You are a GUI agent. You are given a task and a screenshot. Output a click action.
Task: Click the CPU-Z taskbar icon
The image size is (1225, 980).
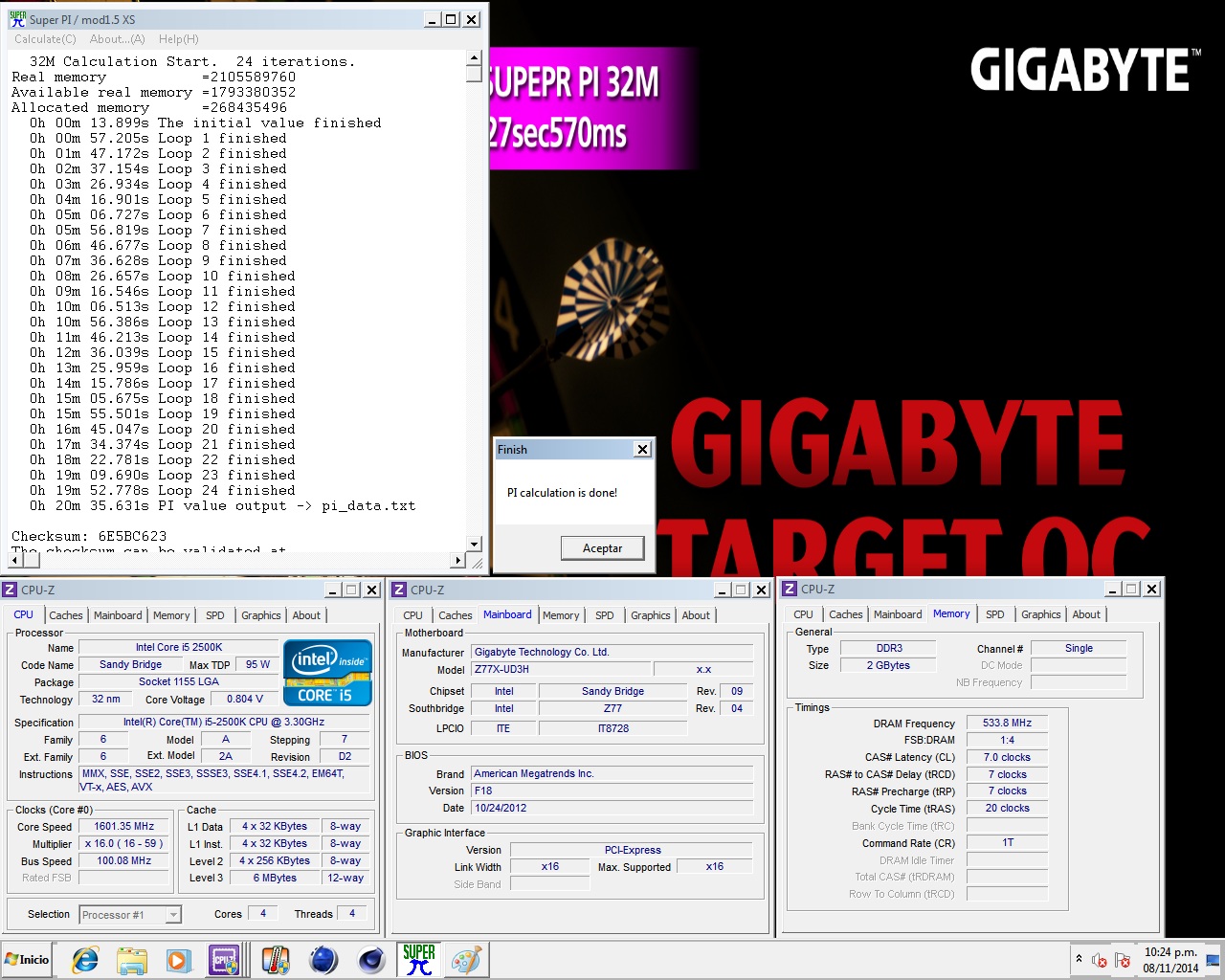pyautogui.click(x=226, y=959)
